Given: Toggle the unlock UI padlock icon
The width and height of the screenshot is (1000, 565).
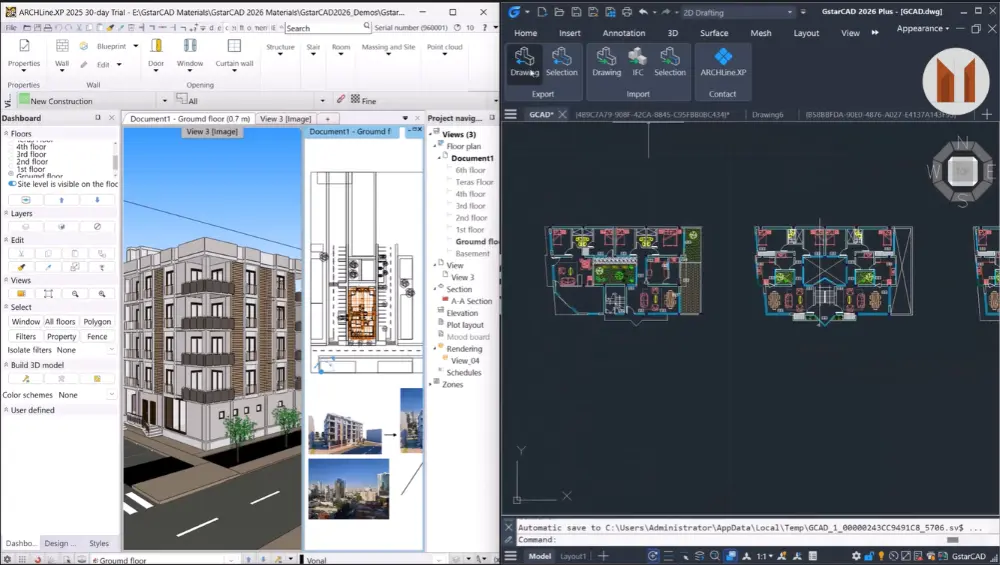Looking at the screenshot, I should click(x=869, y=556).
